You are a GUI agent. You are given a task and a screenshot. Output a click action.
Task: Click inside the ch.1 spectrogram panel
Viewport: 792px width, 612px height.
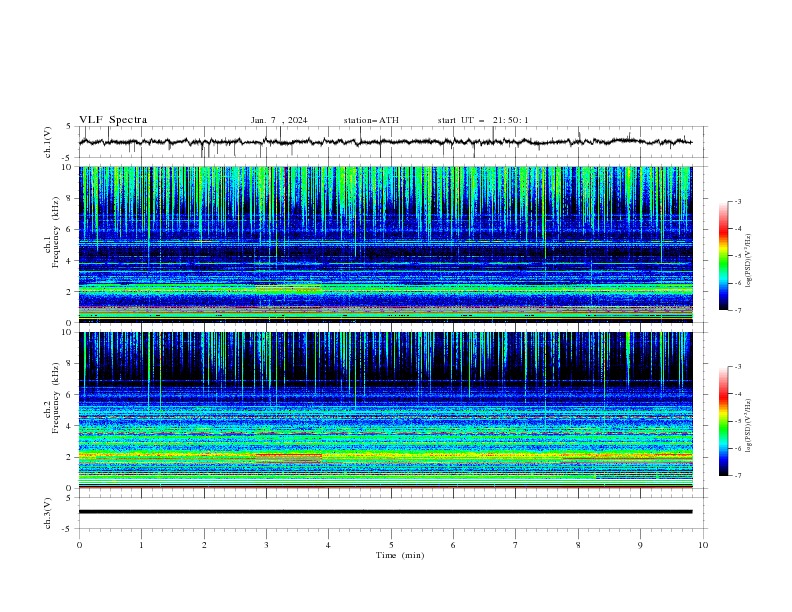[x=385, y=244]
